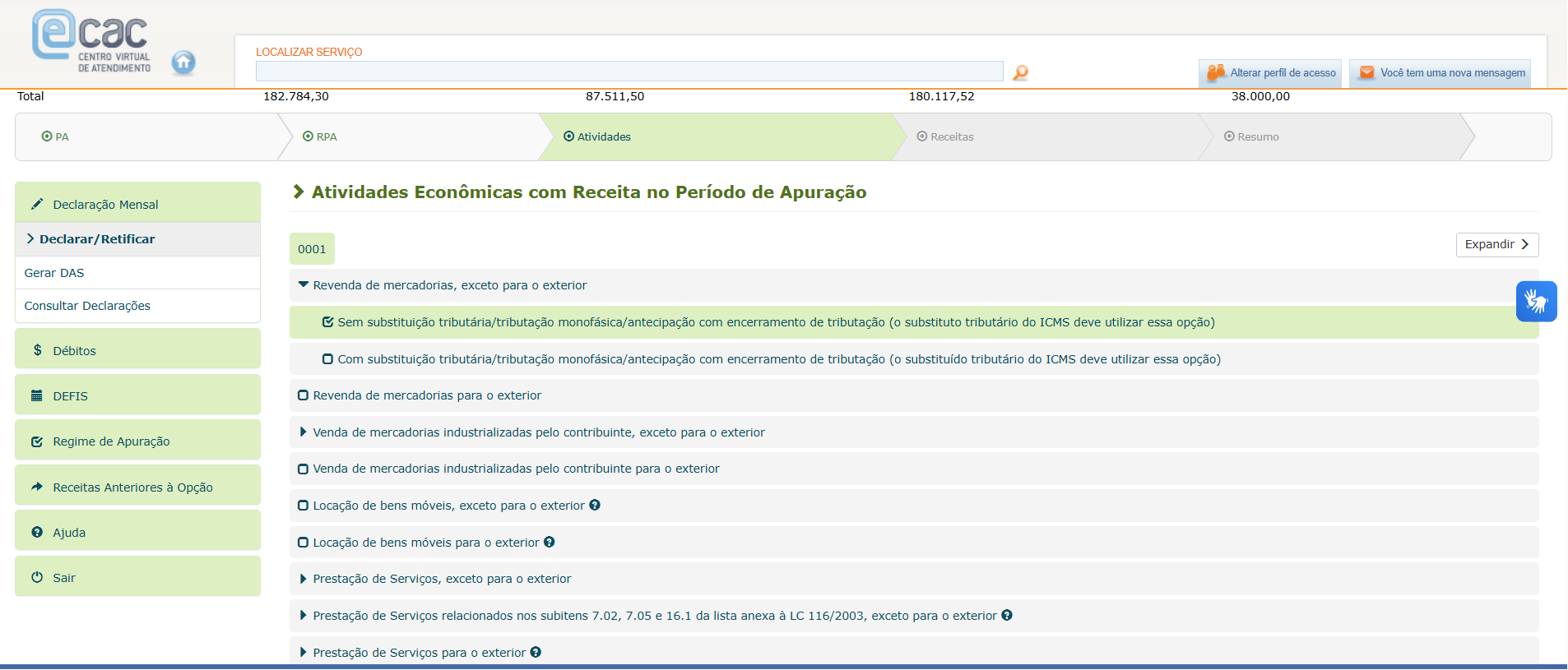Check Locação de bens móveis para o exterior
1568x670 pixels.
[304, 542]
